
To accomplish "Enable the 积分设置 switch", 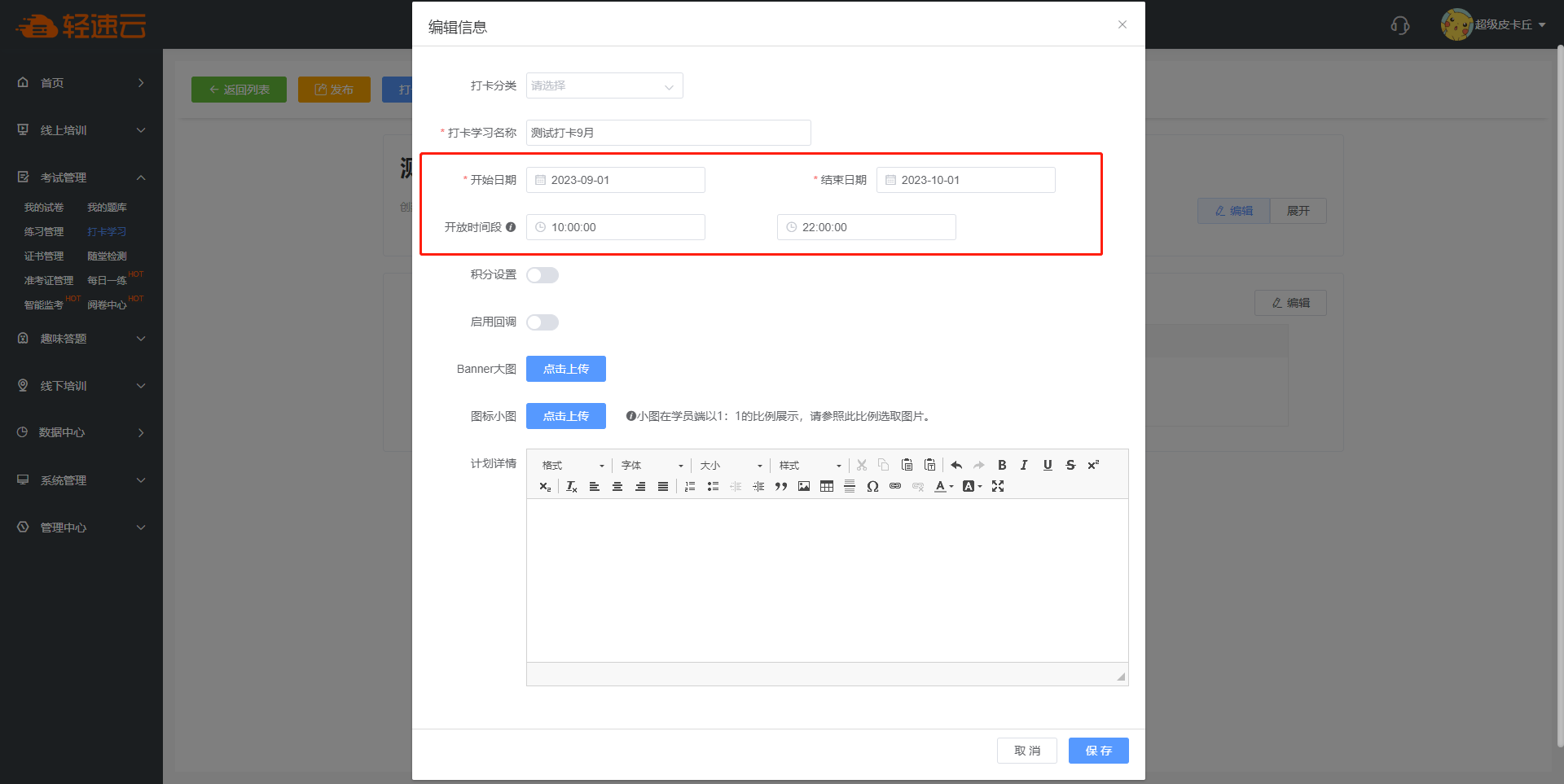I will point(543,275).
